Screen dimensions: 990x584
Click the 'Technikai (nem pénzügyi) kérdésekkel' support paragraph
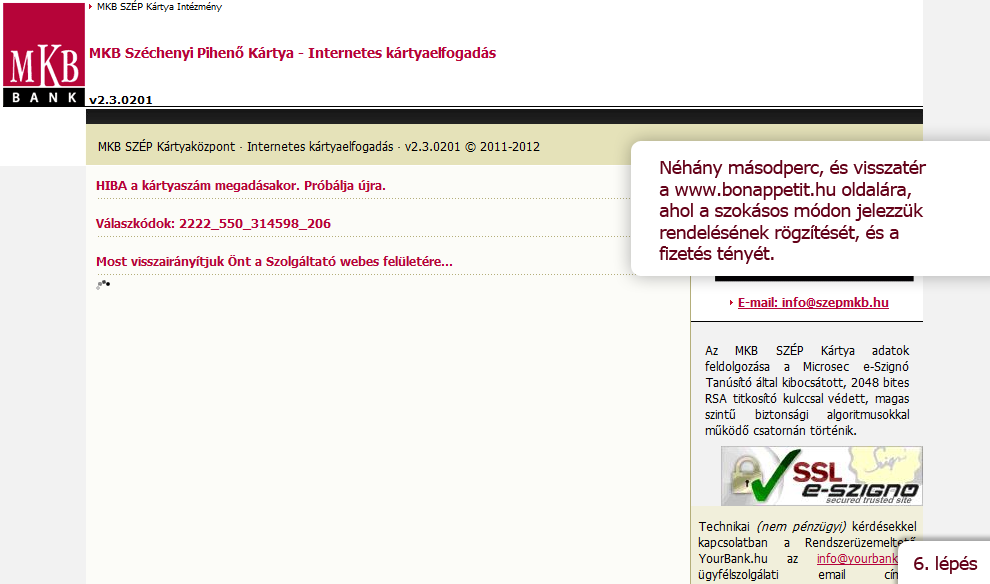click(x=807, y=551)
